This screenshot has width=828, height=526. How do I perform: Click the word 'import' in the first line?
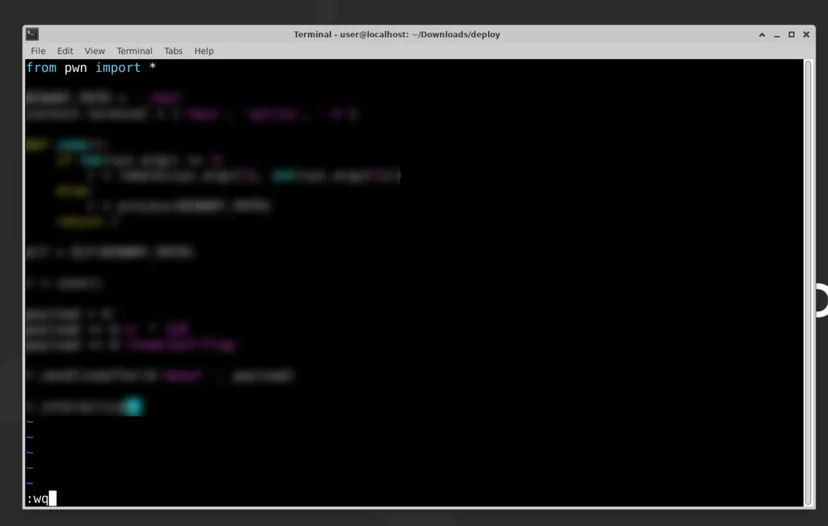[118, 68]
